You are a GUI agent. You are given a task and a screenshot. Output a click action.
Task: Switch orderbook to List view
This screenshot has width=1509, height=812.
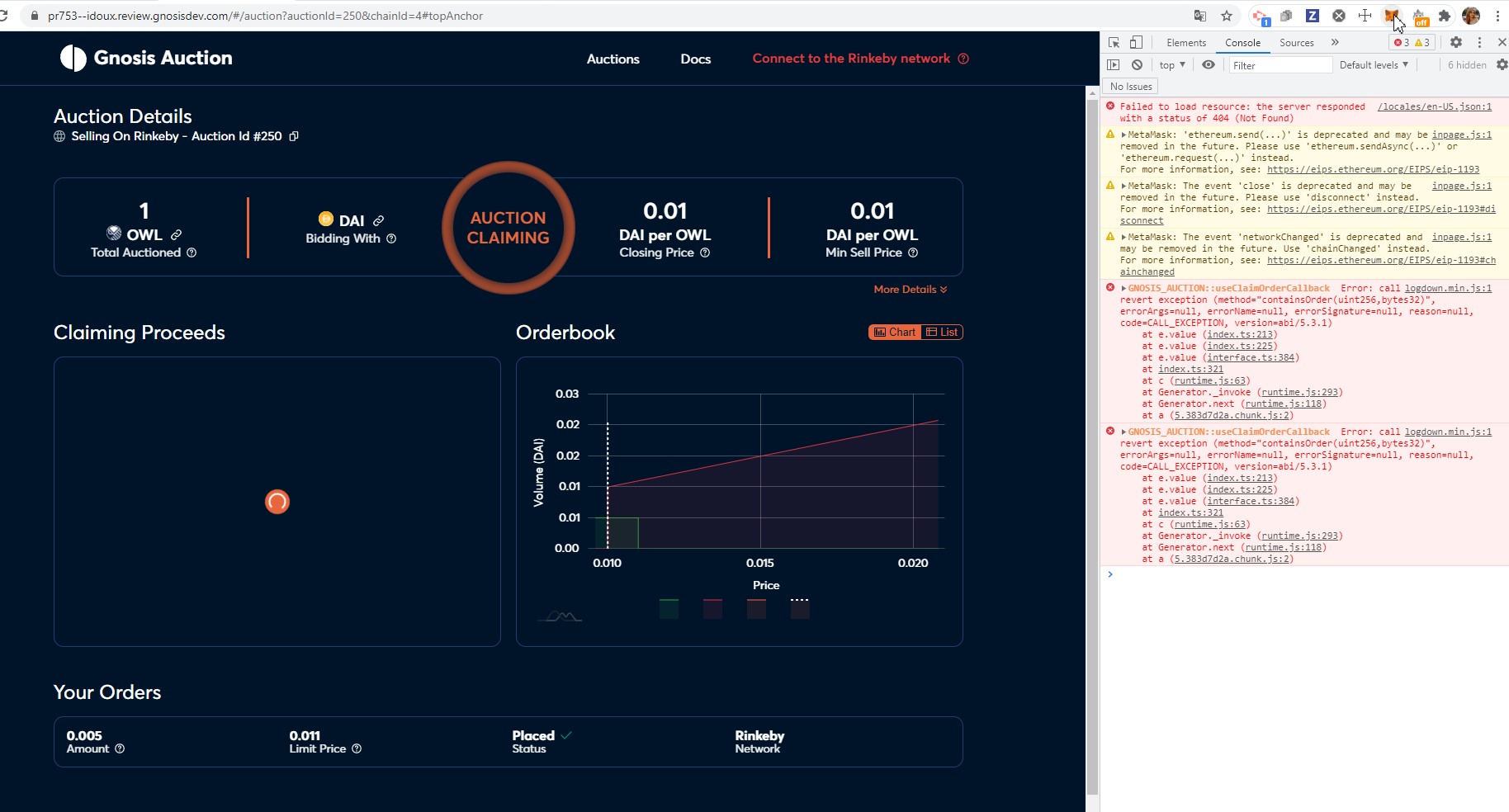(942, 332)
